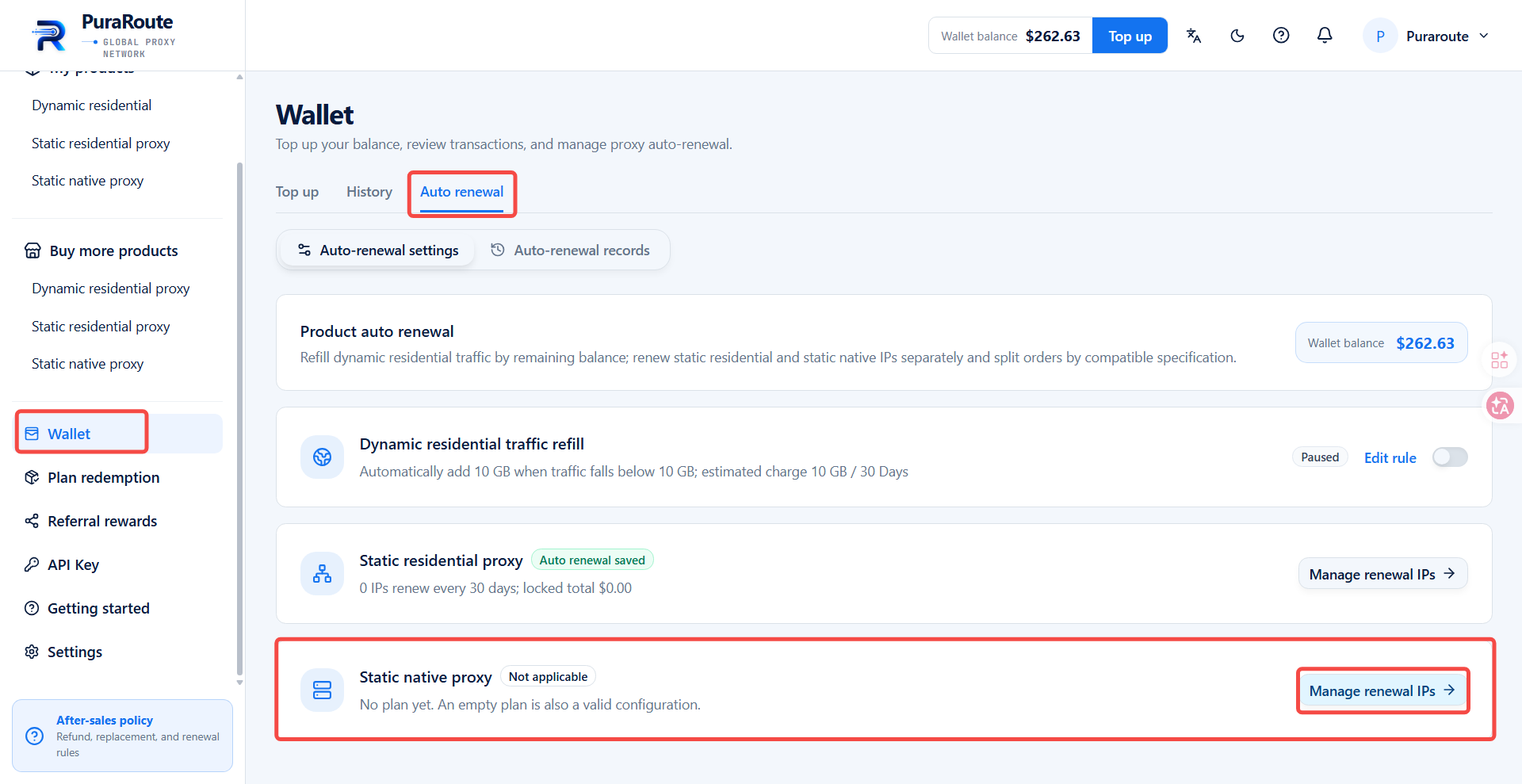Viewport: 1522px width, 784px height.
Task: Select Buy more products heading
Action: (114, 250)
